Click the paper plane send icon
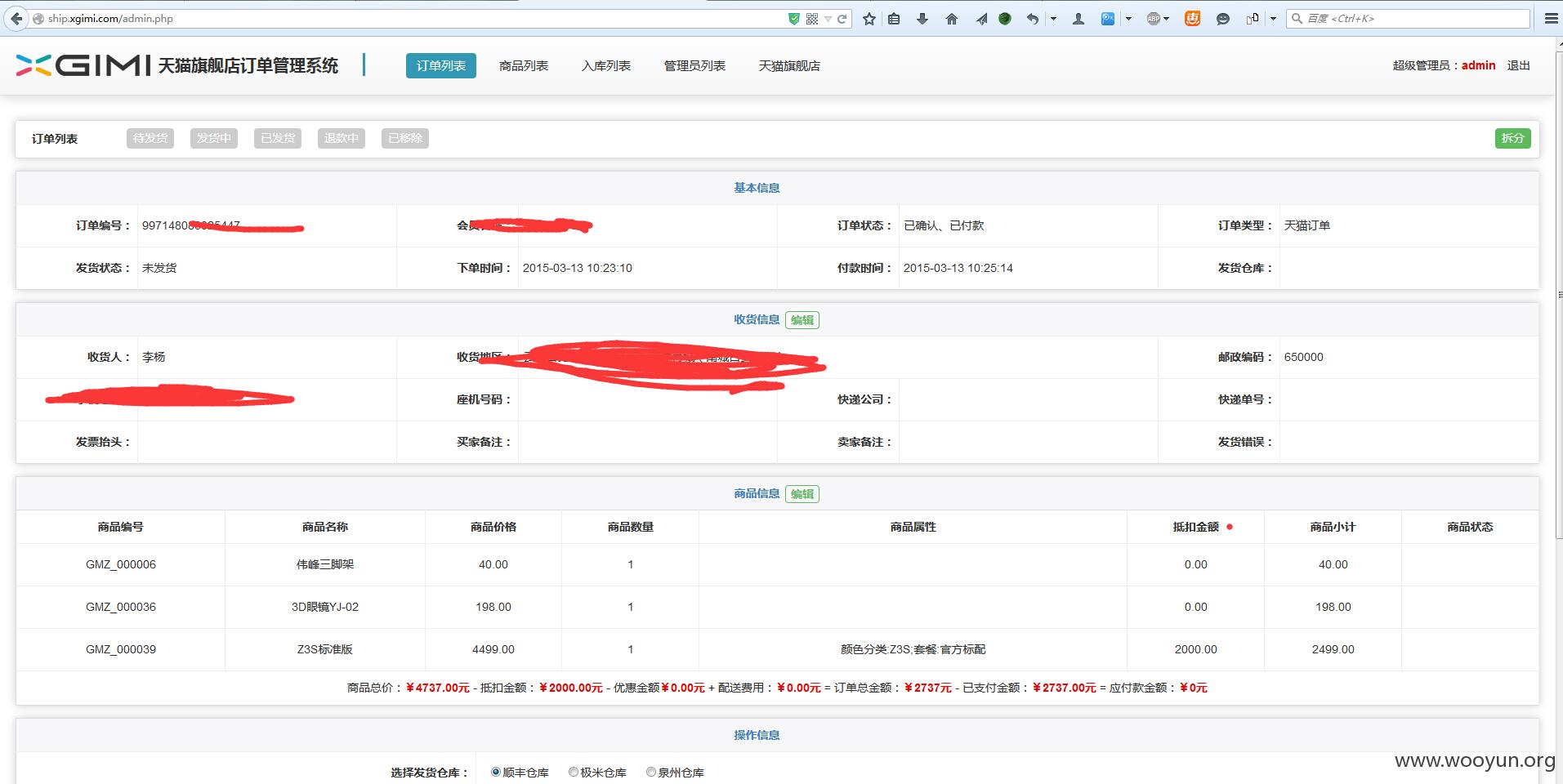1563x784 pixels. 981,19
